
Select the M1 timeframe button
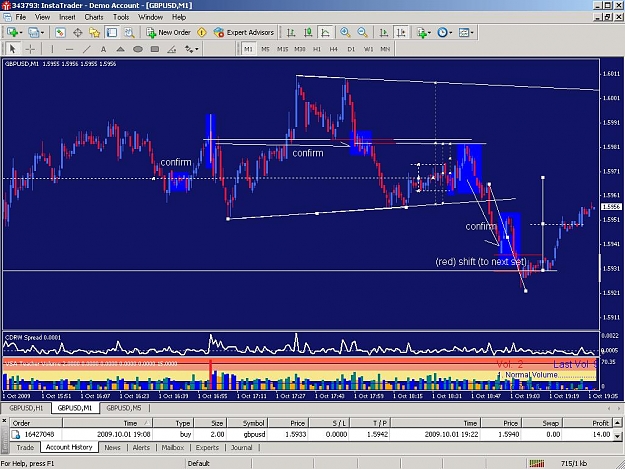click(x=248, y=49)
